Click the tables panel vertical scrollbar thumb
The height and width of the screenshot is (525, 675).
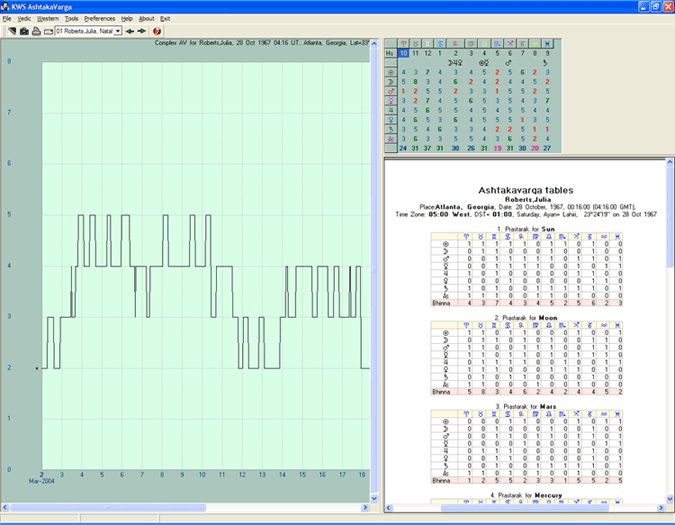(670, 217)
